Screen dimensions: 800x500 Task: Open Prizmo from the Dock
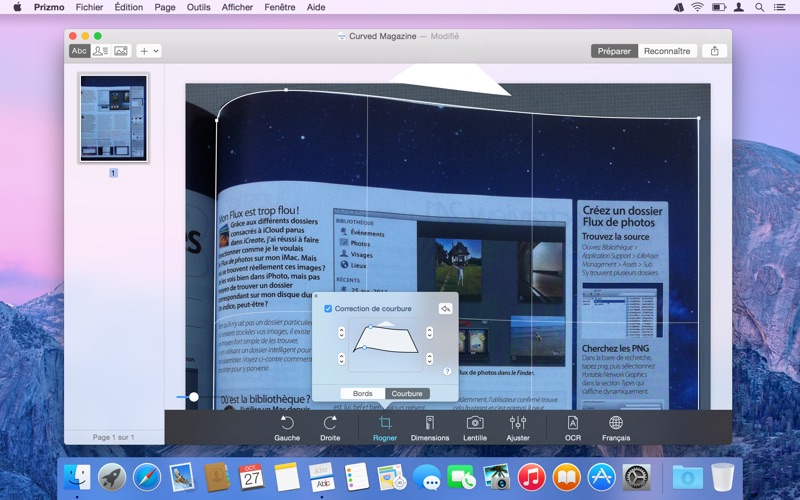322,477
